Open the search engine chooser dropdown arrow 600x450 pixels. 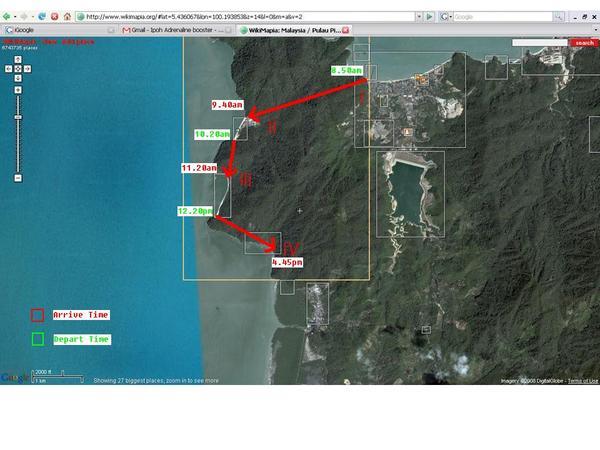[450, 17]
